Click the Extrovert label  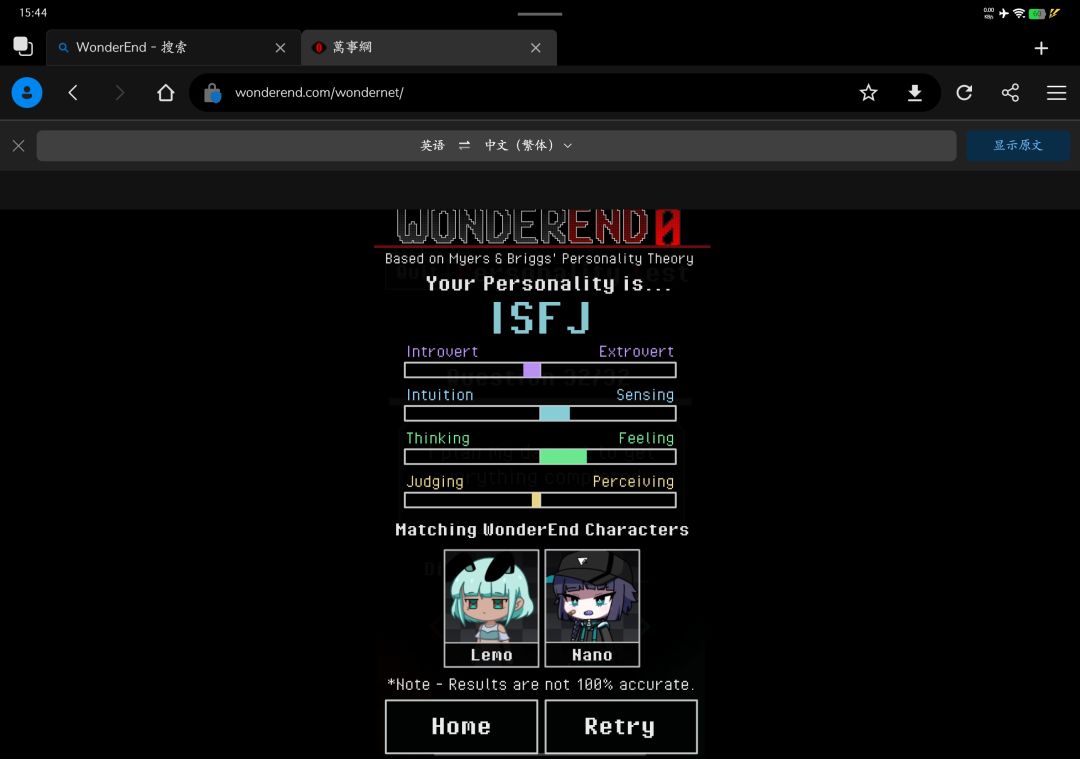636,352
